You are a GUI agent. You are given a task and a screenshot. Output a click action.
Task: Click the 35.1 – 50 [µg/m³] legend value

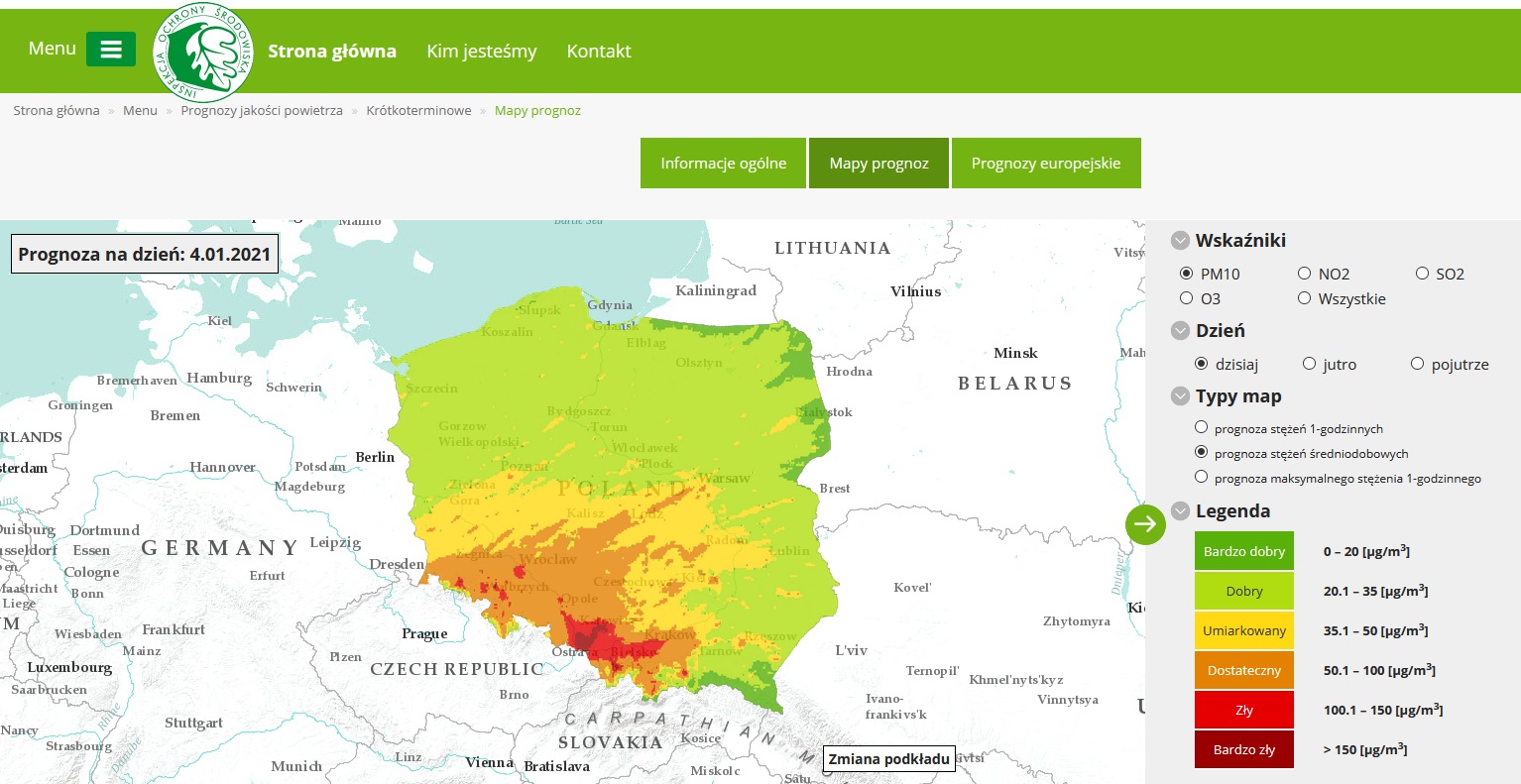click(1376, 630)
